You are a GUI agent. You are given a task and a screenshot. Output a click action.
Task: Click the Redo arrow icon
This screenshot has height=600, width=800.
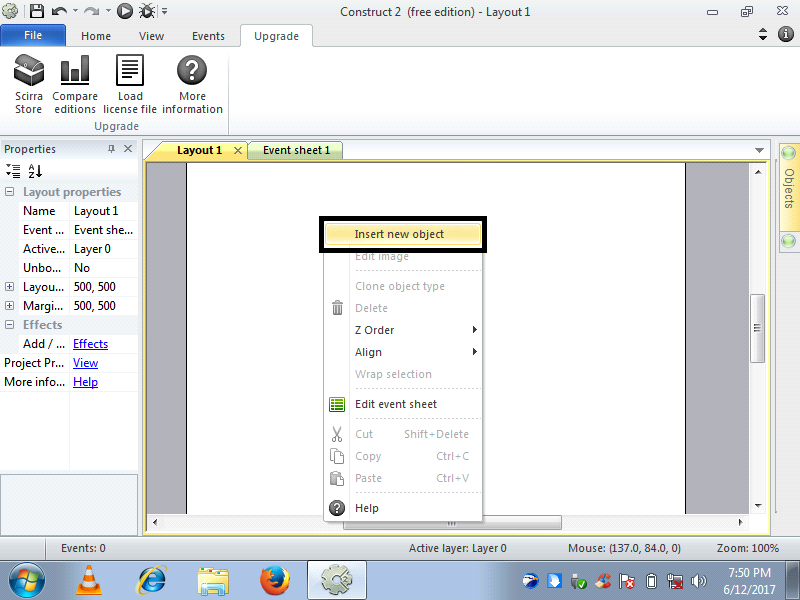91,11
